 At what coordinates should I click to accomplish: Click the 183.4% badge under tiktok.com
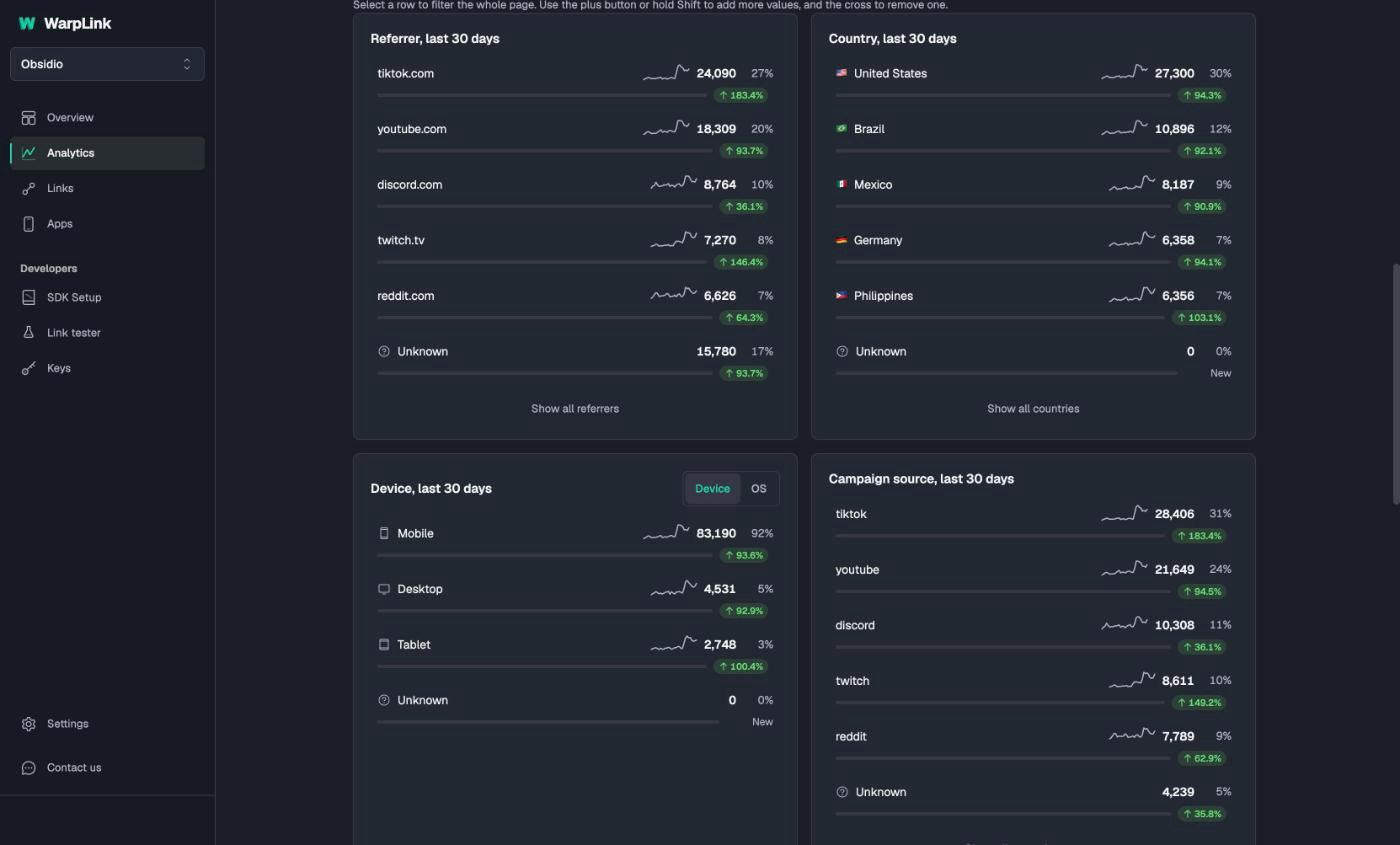[741, 96]
